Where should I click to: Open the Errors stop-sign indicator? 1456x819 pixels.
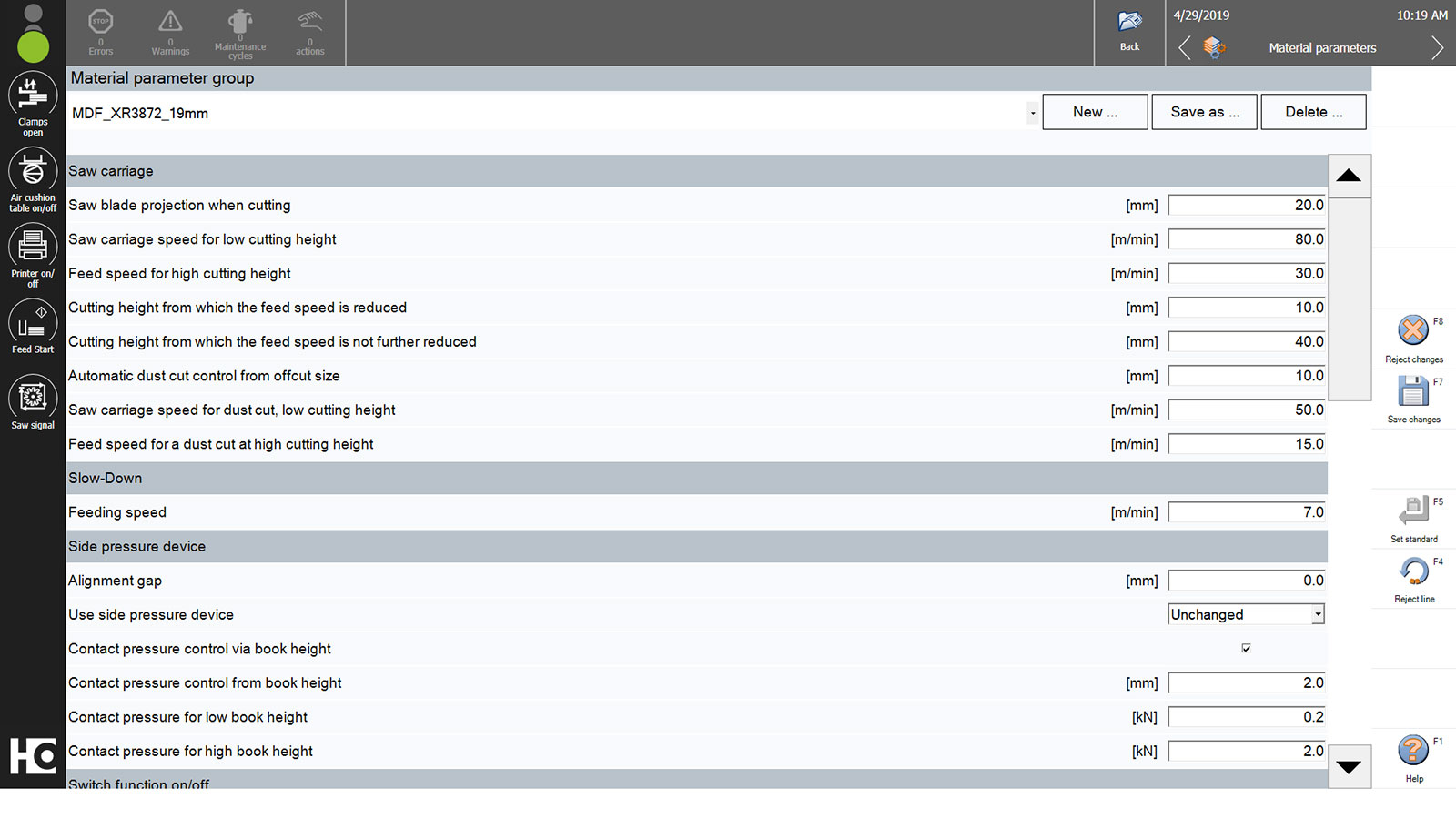point(101,22)
